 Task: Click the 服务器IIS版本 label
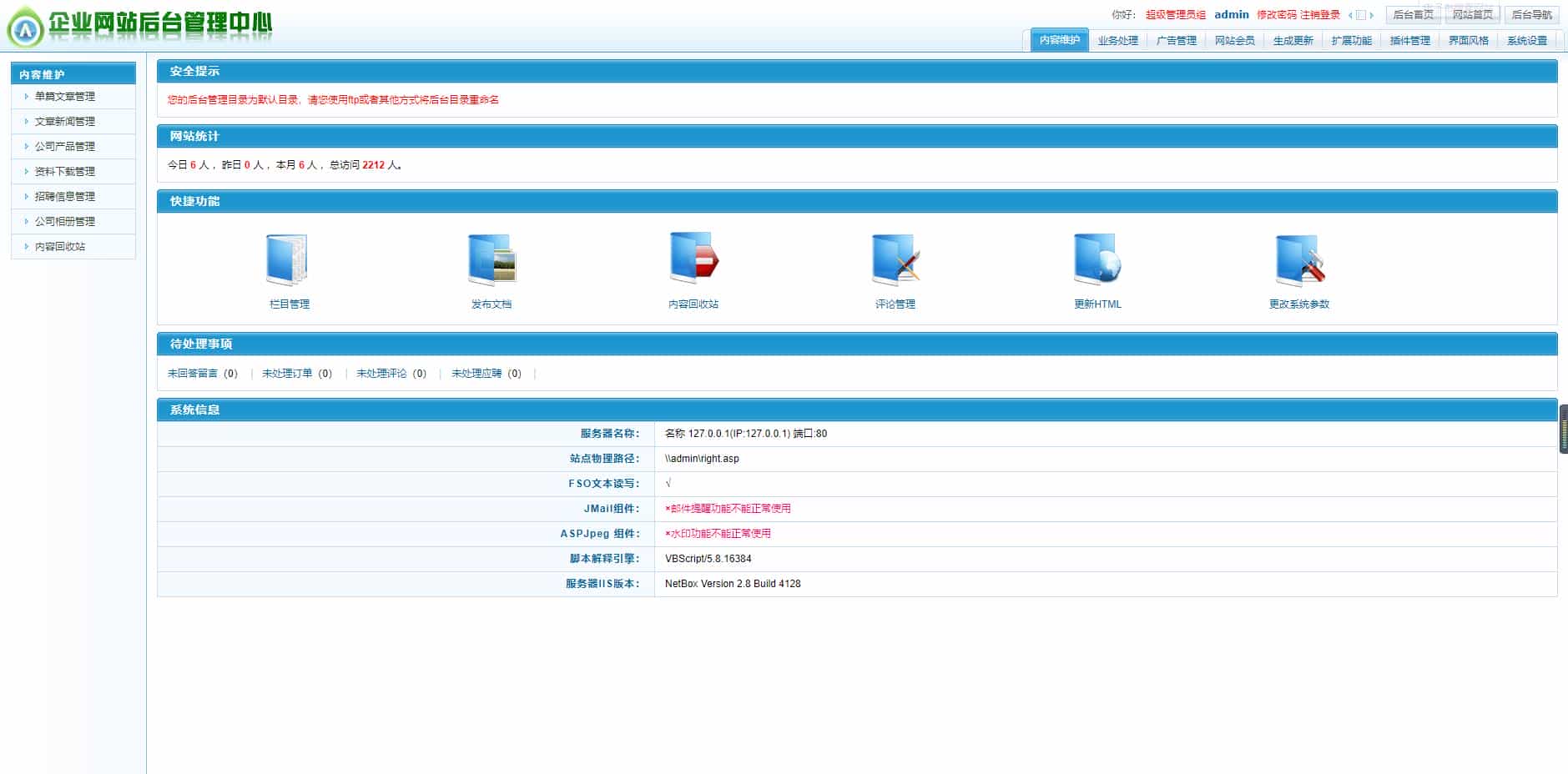point(602,584)
